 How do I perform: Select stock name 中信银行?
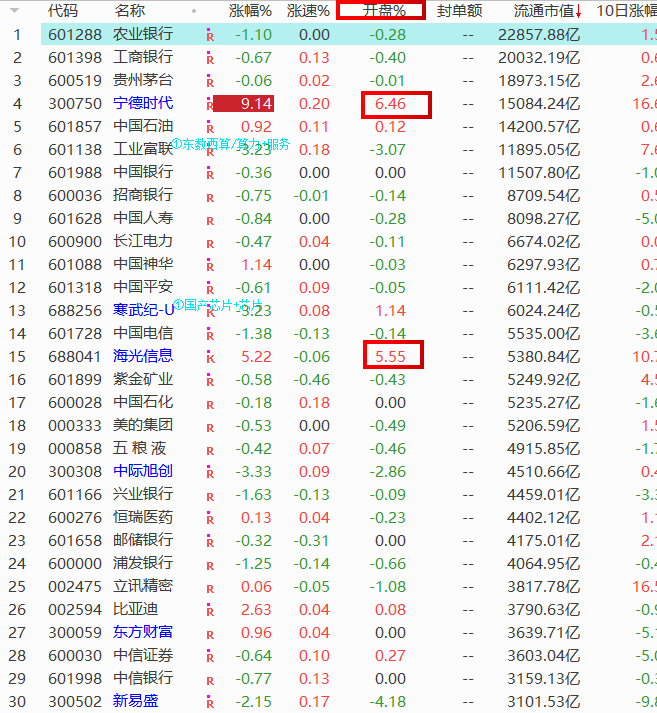pos(143,678)
